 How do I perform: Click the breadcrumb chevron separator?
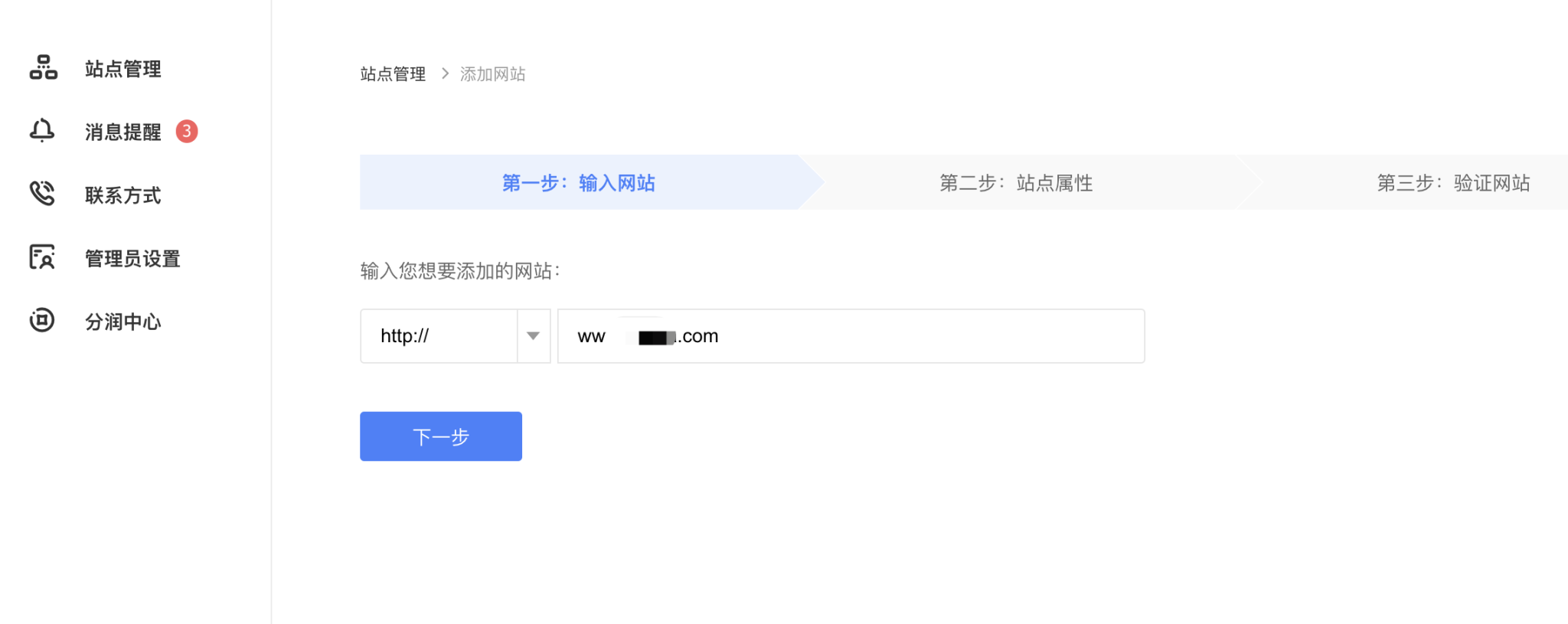[x=445, y=74]
